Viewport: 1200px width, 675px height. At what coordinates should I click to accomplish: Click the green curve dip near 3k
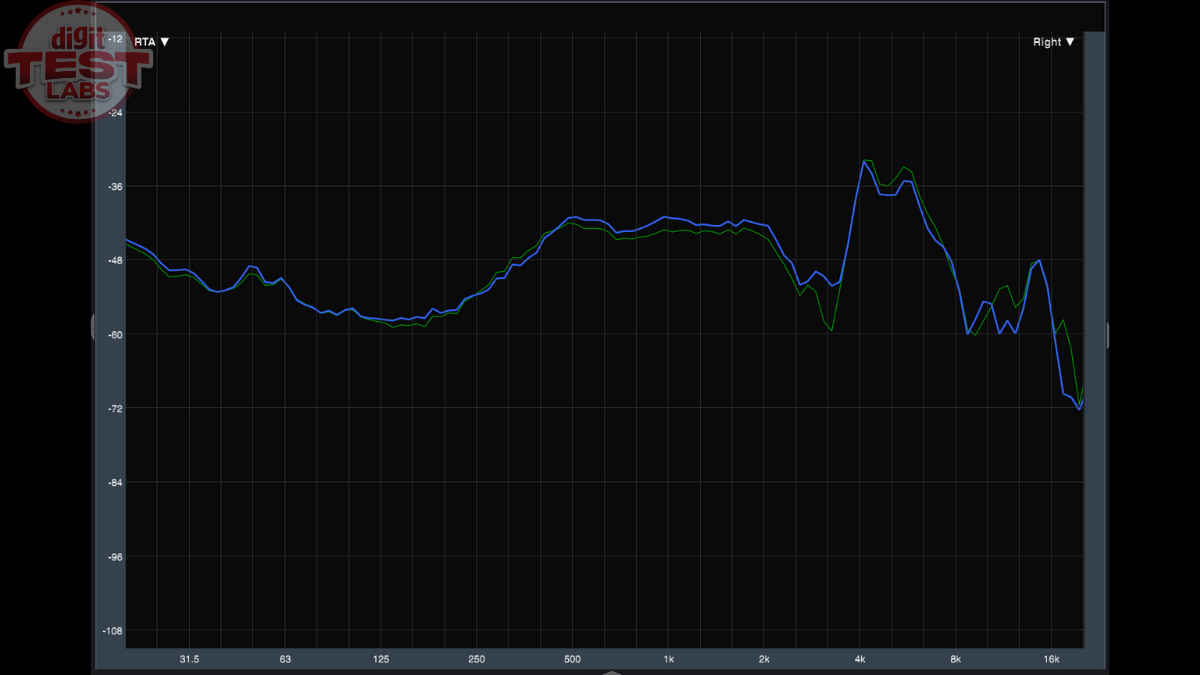coord(831,331)
